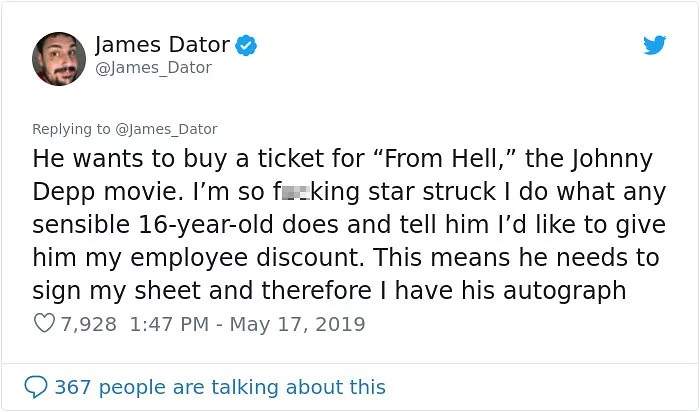The image size is (700, 412).
Task: Click the 7,928 likes count
Action: [x=88, y=324]
